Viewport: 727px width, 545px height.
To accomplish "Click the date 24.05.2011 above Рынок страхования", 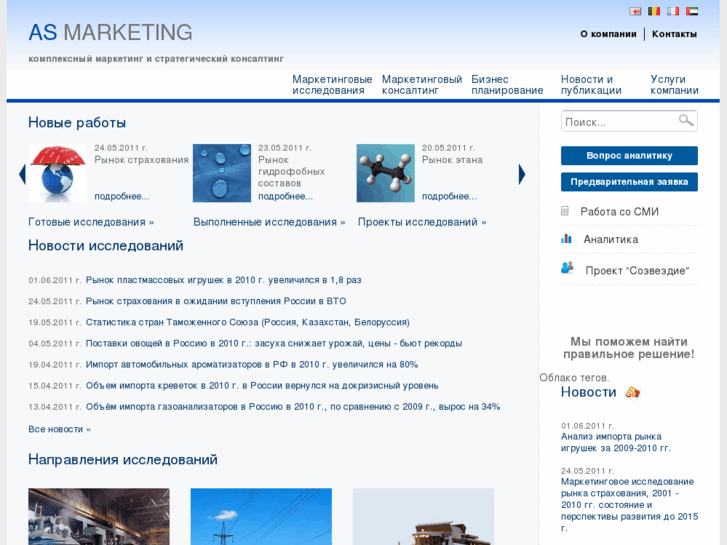I will click(x=121, y=148).
